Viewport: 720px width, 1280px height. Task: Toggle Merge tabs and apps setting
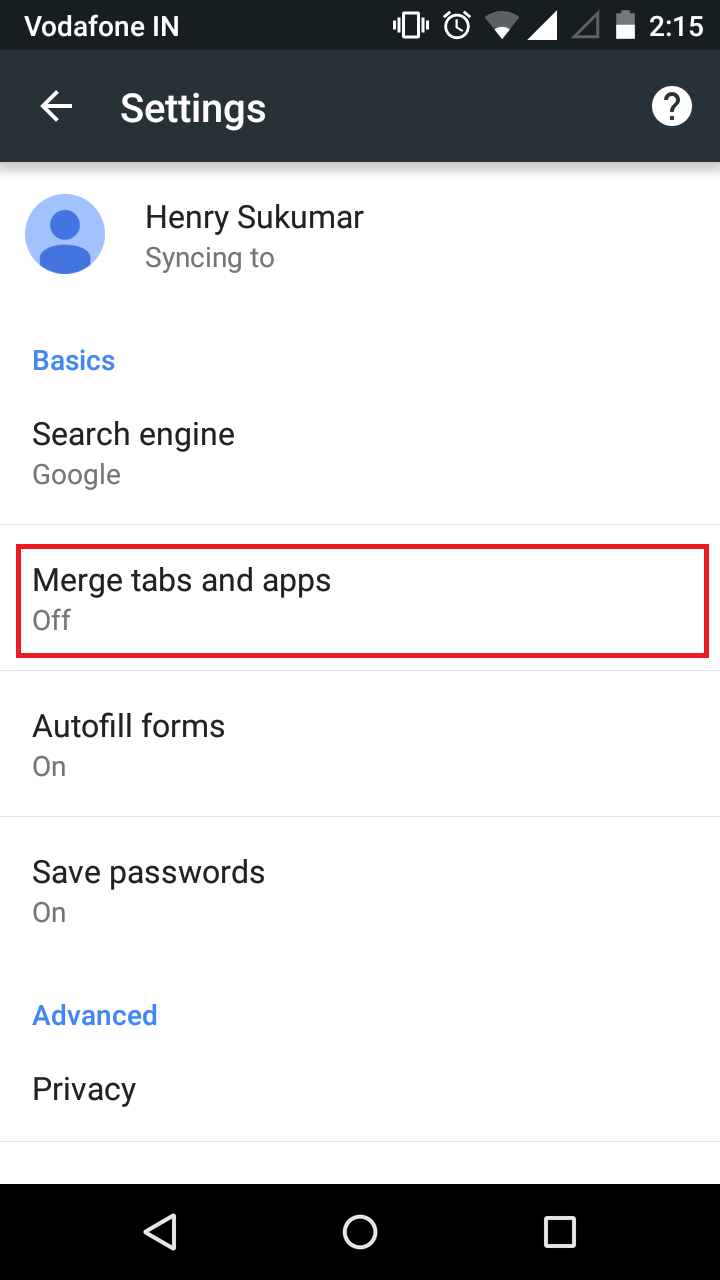click(360, 598)
